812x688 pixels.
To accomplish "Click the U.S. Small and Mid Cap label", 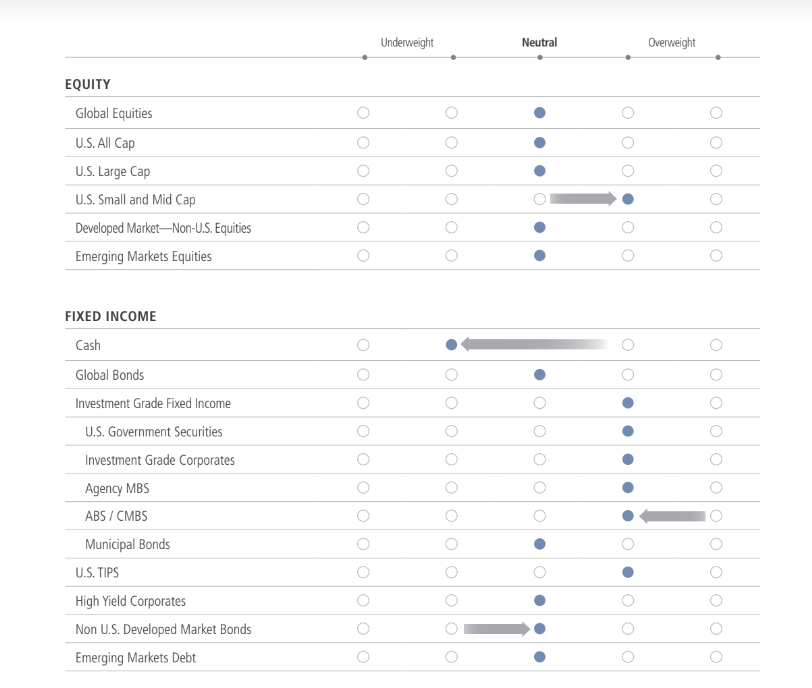I will click(x=135, y=200).
